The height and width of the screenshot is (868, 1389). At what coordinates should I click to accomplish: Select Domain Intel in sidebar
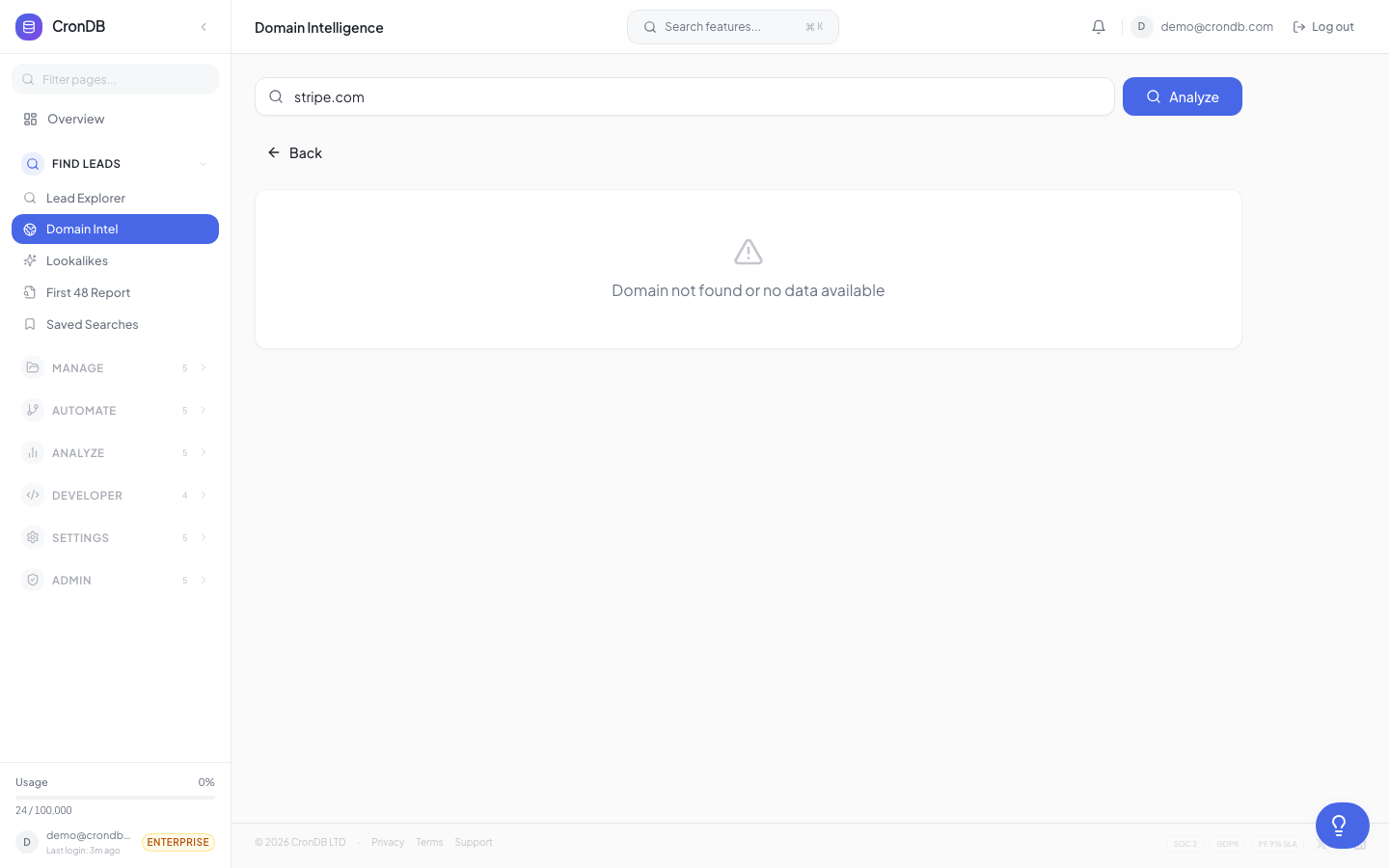pyautogui.click(x=115, y=230)
